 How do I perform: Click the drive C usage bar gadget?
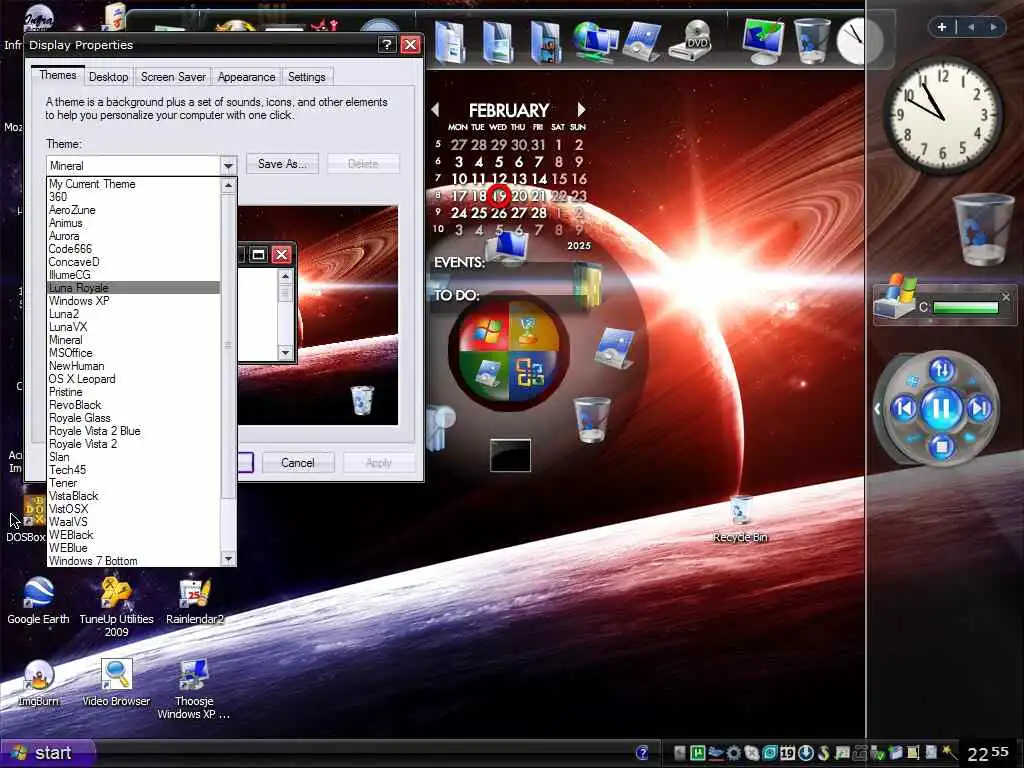pyautogui.click(x=966, y=308)
